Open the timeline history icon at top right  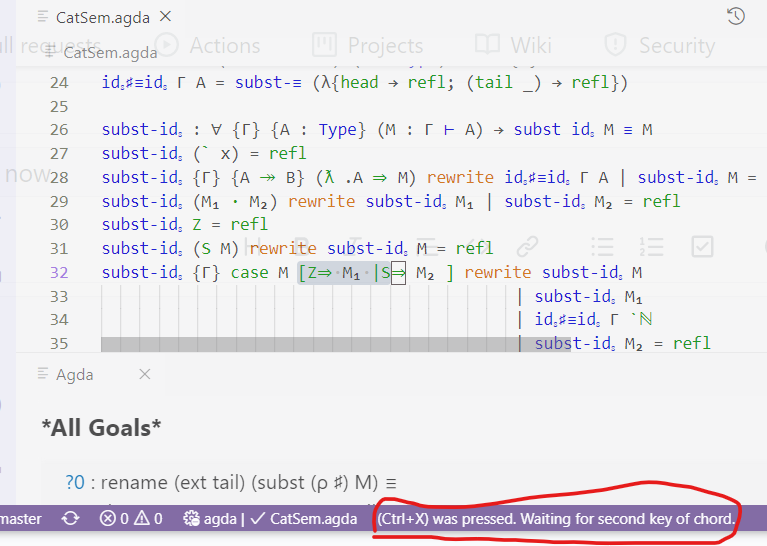[x=735, y=17]
